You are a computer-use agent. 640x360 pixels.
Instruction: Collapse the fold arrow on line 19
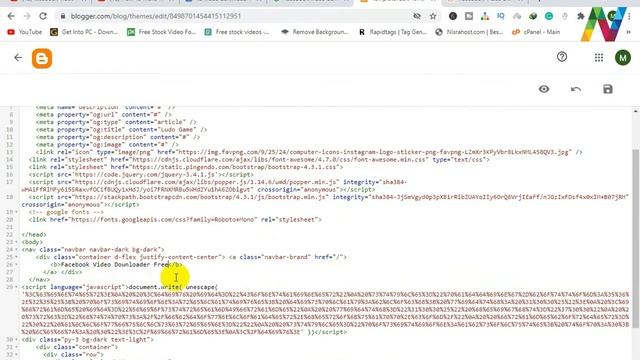pyautogui.click(x=16, y=212)
